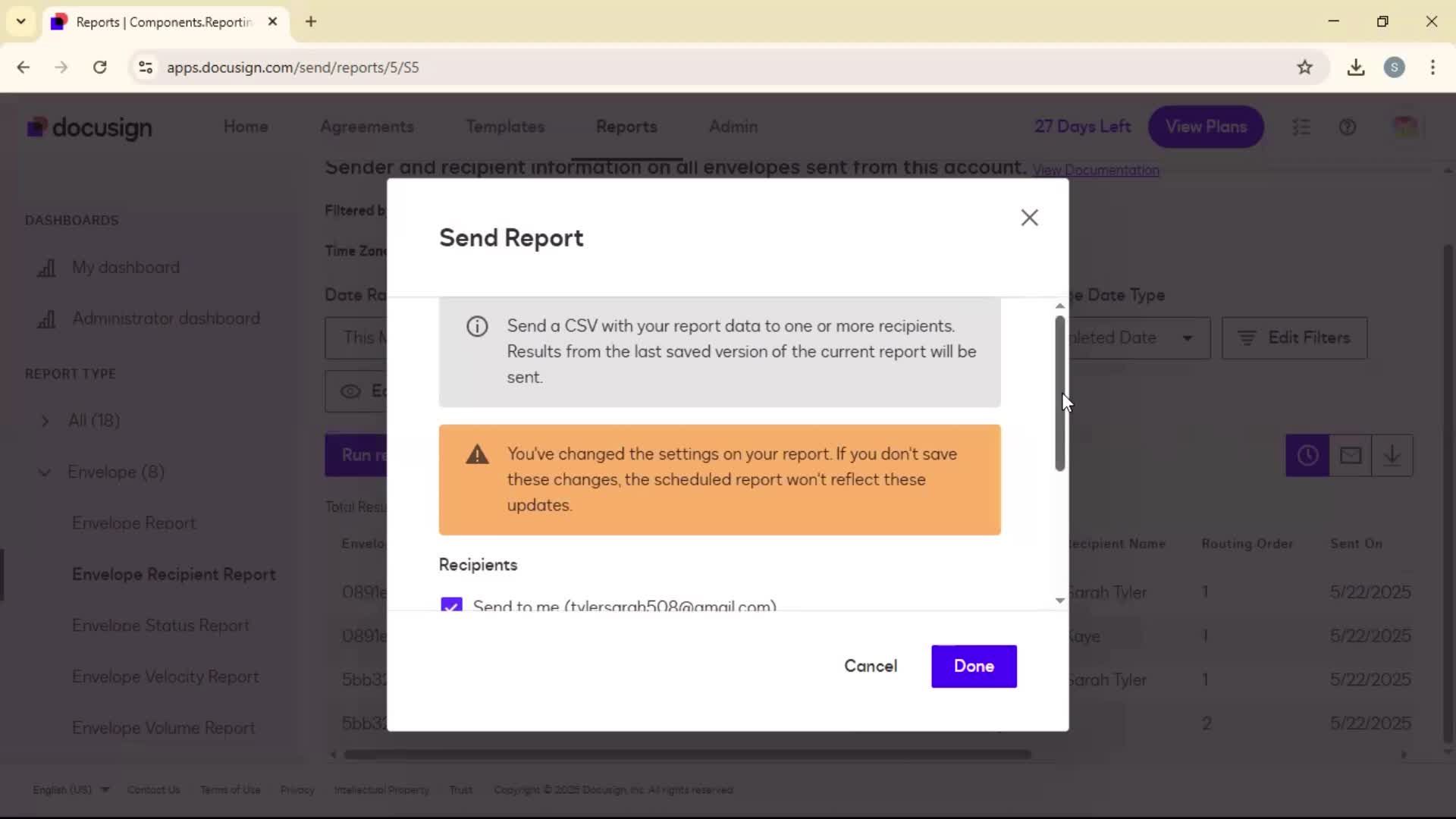Image resolution: width=1456 pixels, height=819 pixels.
Task: Click the download report icon
Action: click(1392, 455)
